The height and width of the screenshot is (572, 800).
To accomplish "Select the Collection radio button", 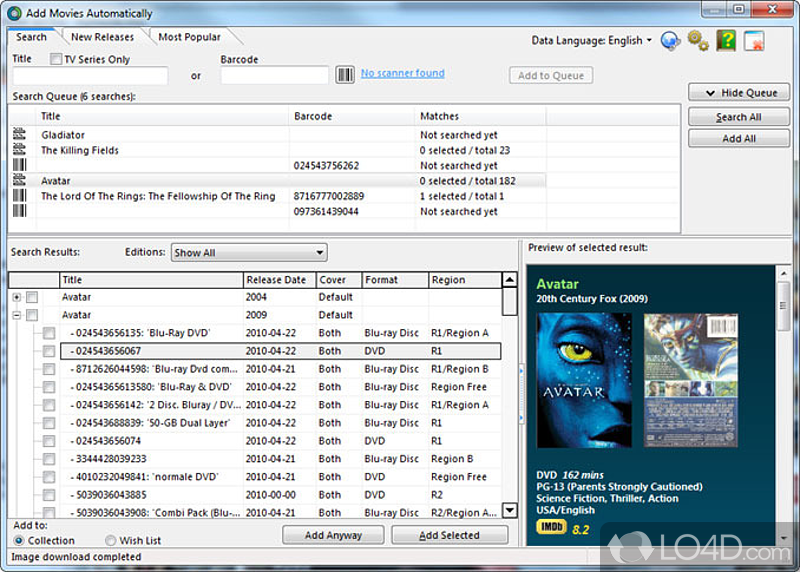I will [x=19, y=540].
